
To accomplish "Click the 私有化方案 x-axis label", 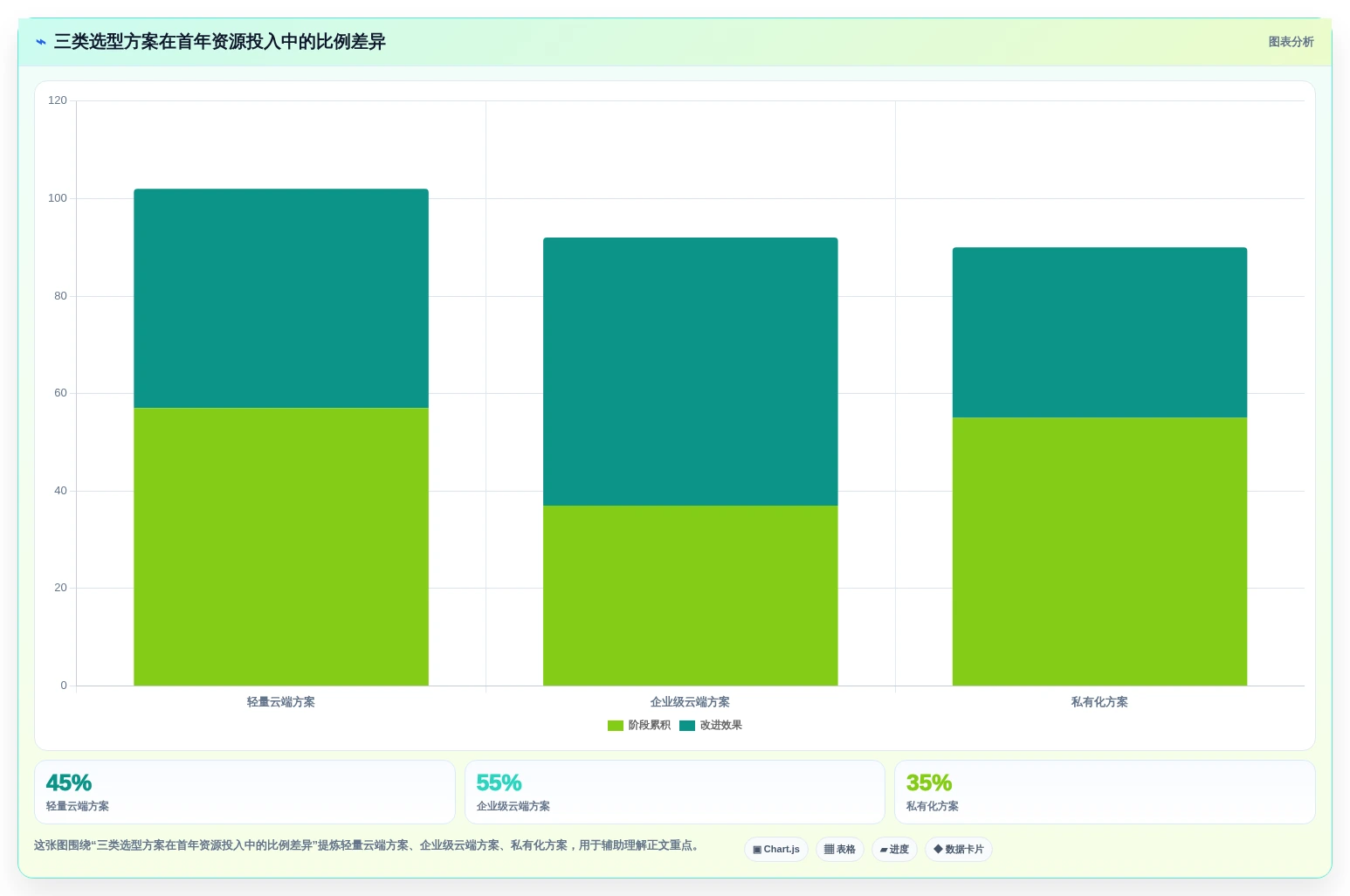I will [1100, 702].
